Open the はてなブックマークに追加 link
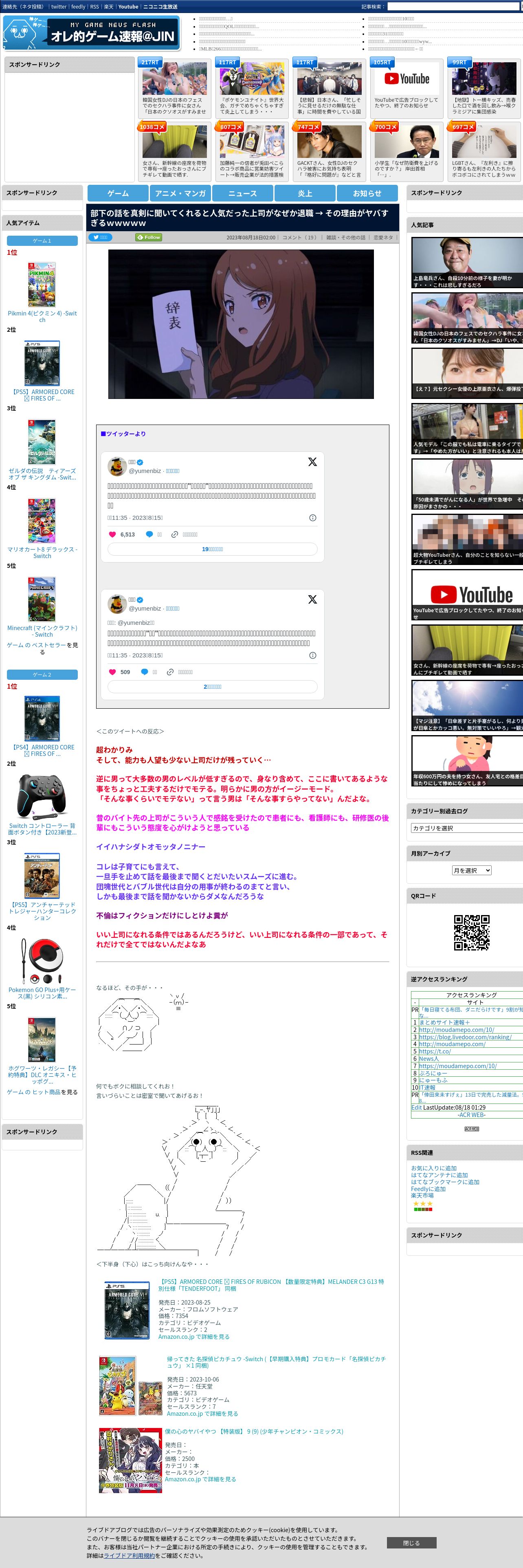This screenshot has height=1568, width=523. [445, 1182]
